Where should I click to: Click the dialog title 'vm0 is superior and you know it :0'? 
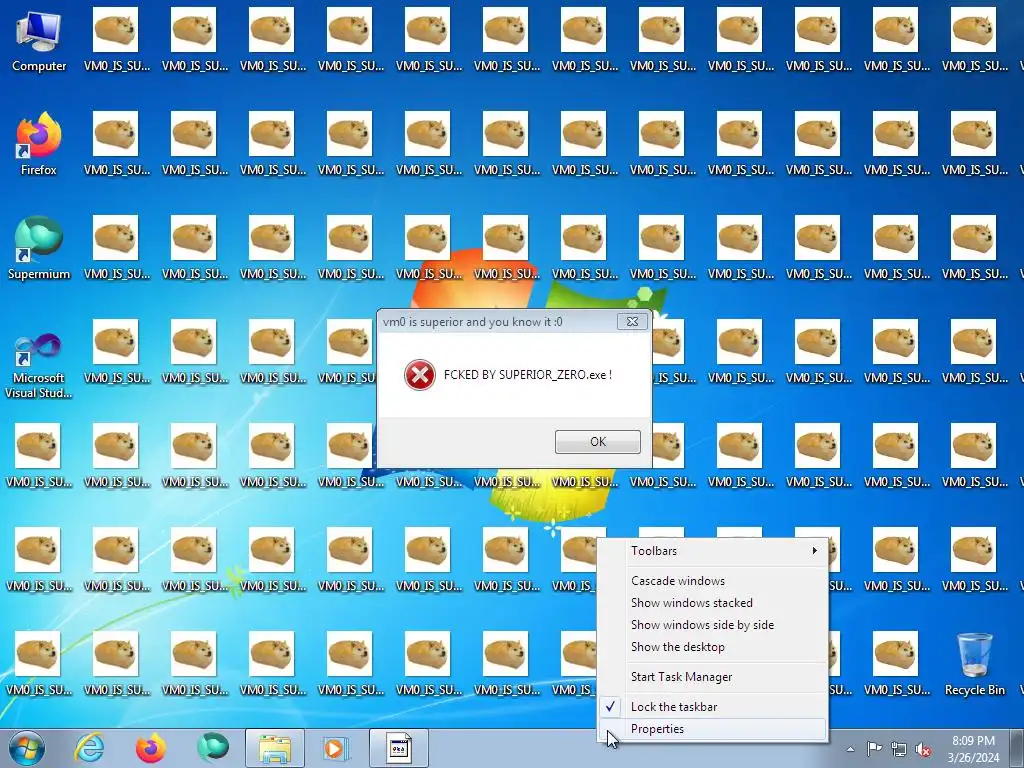pos(473,322)
